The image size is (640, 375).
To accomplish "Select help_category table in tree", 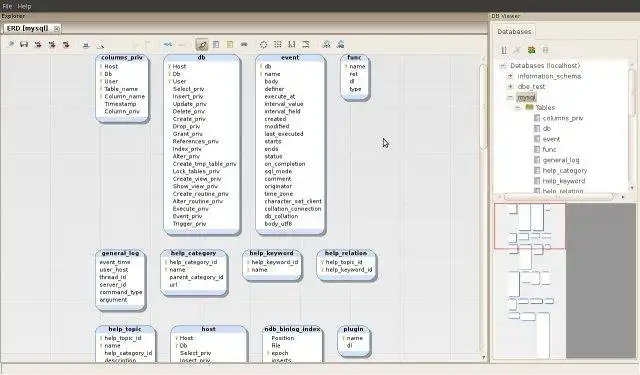I will pos(564,171).
